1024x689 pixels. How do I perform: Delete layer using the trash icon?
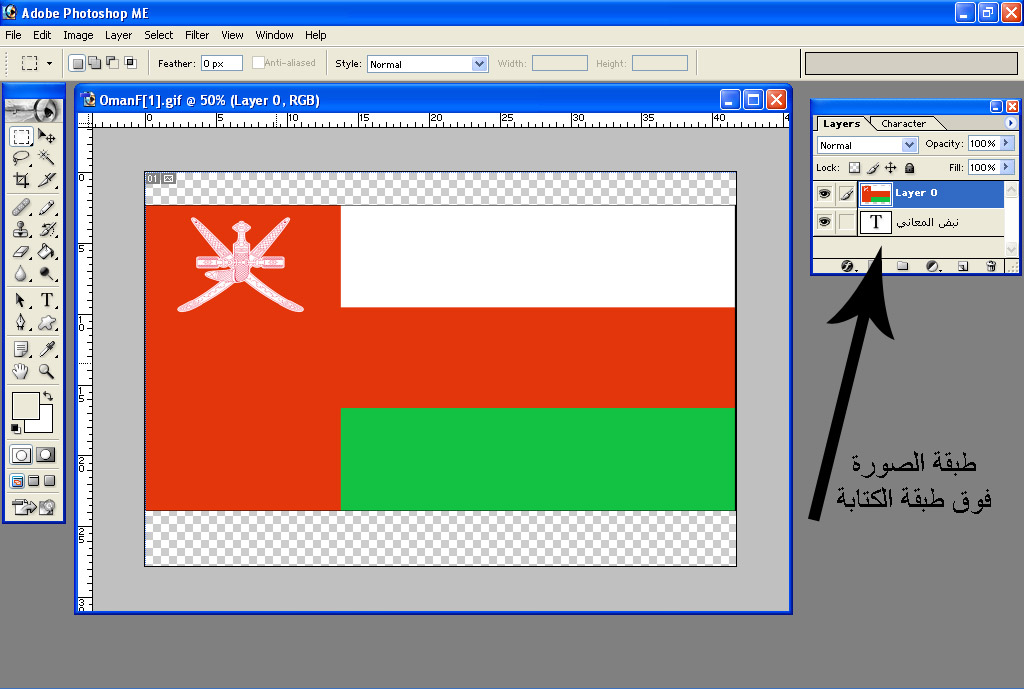(x=991, y=266)
